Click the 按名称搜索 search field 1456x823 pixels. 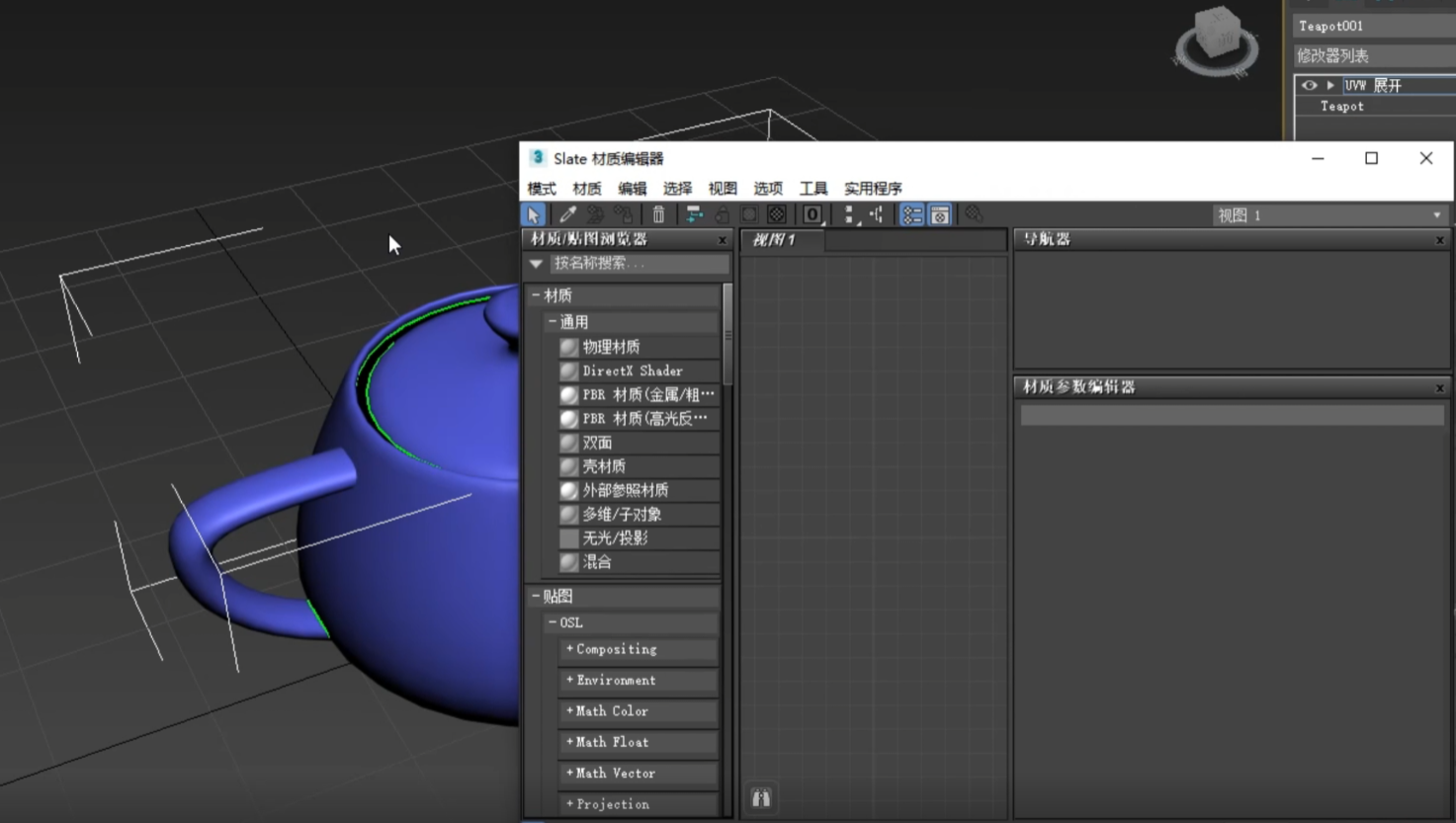tap(639, 264)
